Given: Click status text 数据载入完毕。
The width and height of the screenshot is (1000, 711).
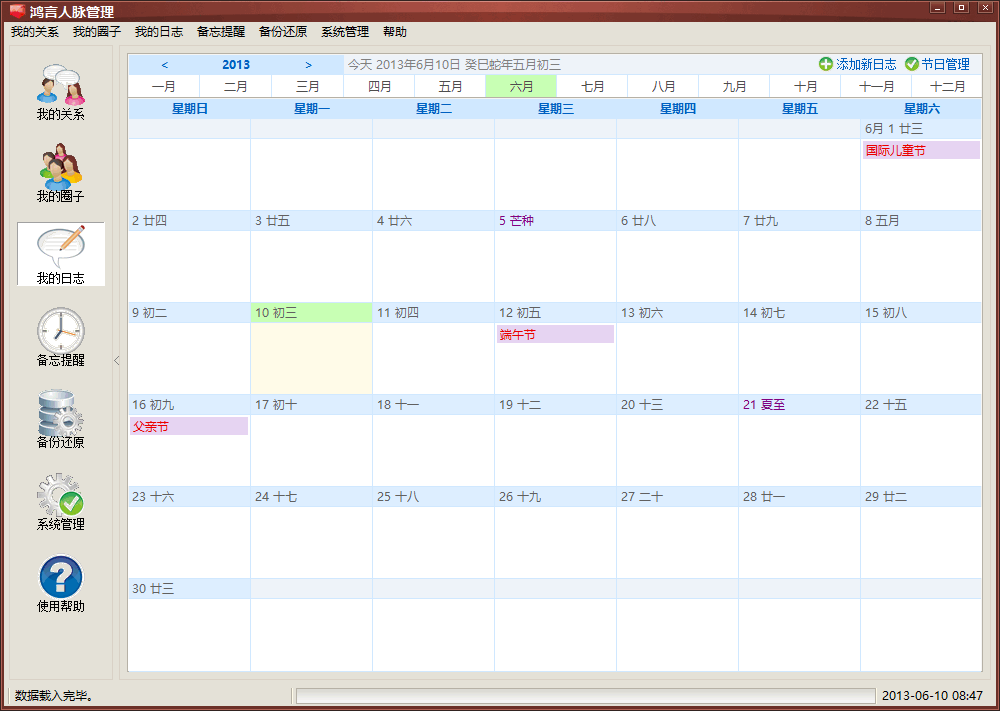Looking at the screenshot, I should click(x=54, y=695).
